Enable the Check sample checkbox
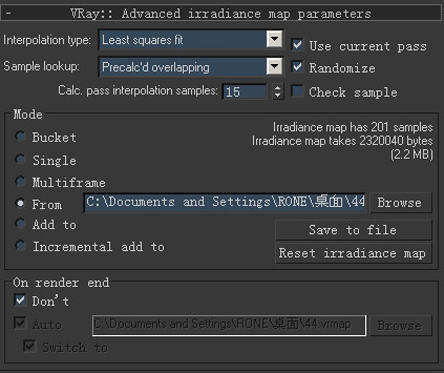The width and height of the screenshot is (444, 373). coord(297,91)
